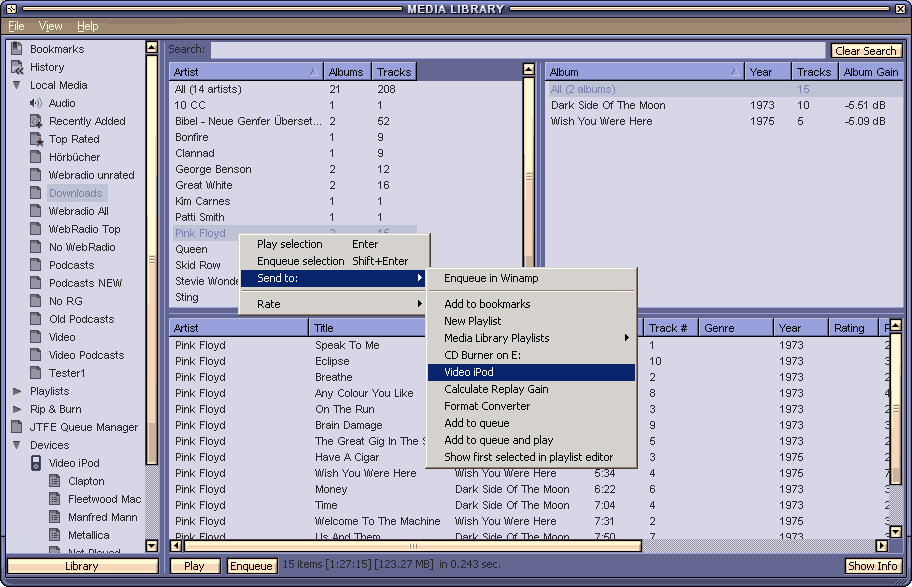
Task: Choose Add to bookmarks
Action: pyautogui.click(x=531, y=304)
